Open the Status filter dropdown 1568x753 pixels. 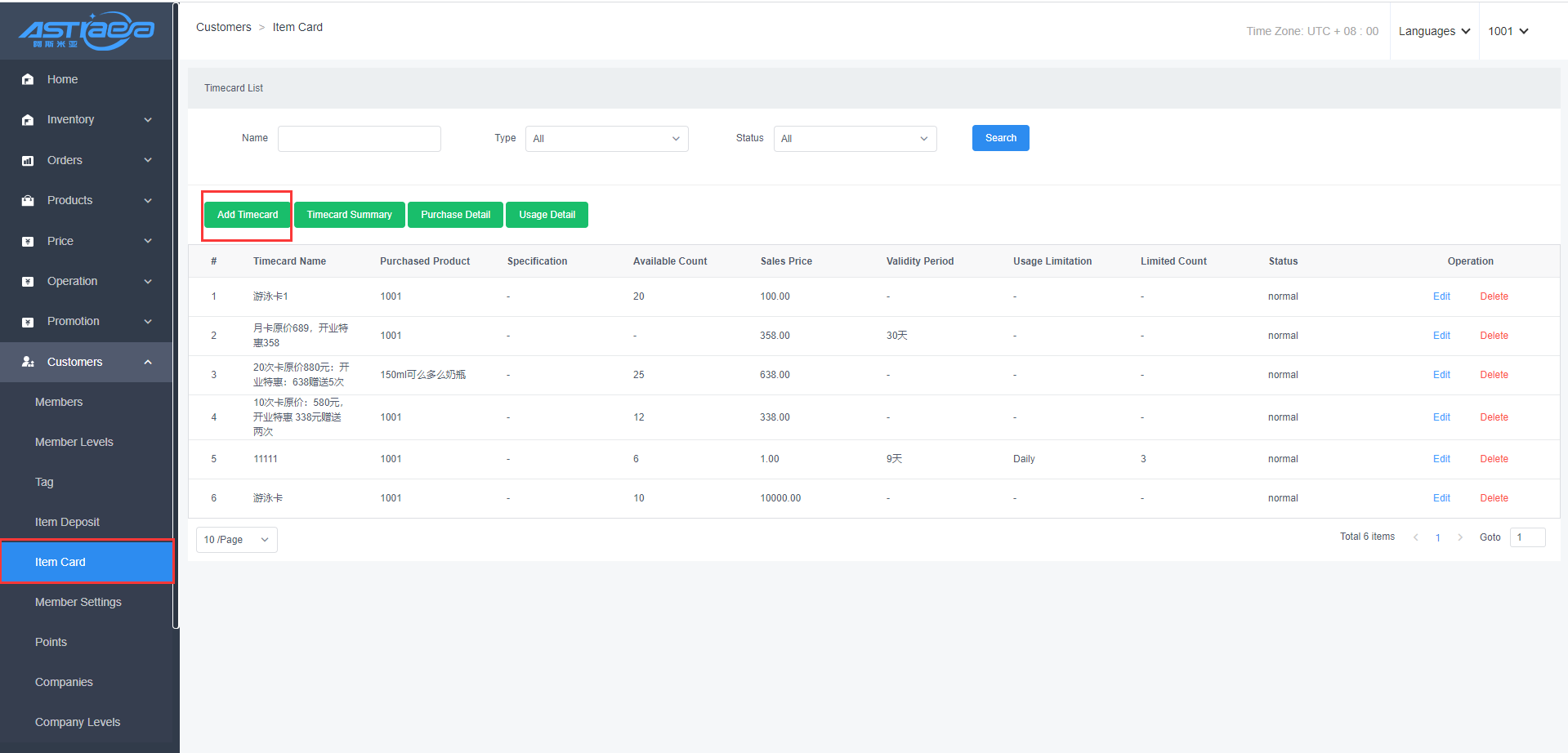point(855,139)
